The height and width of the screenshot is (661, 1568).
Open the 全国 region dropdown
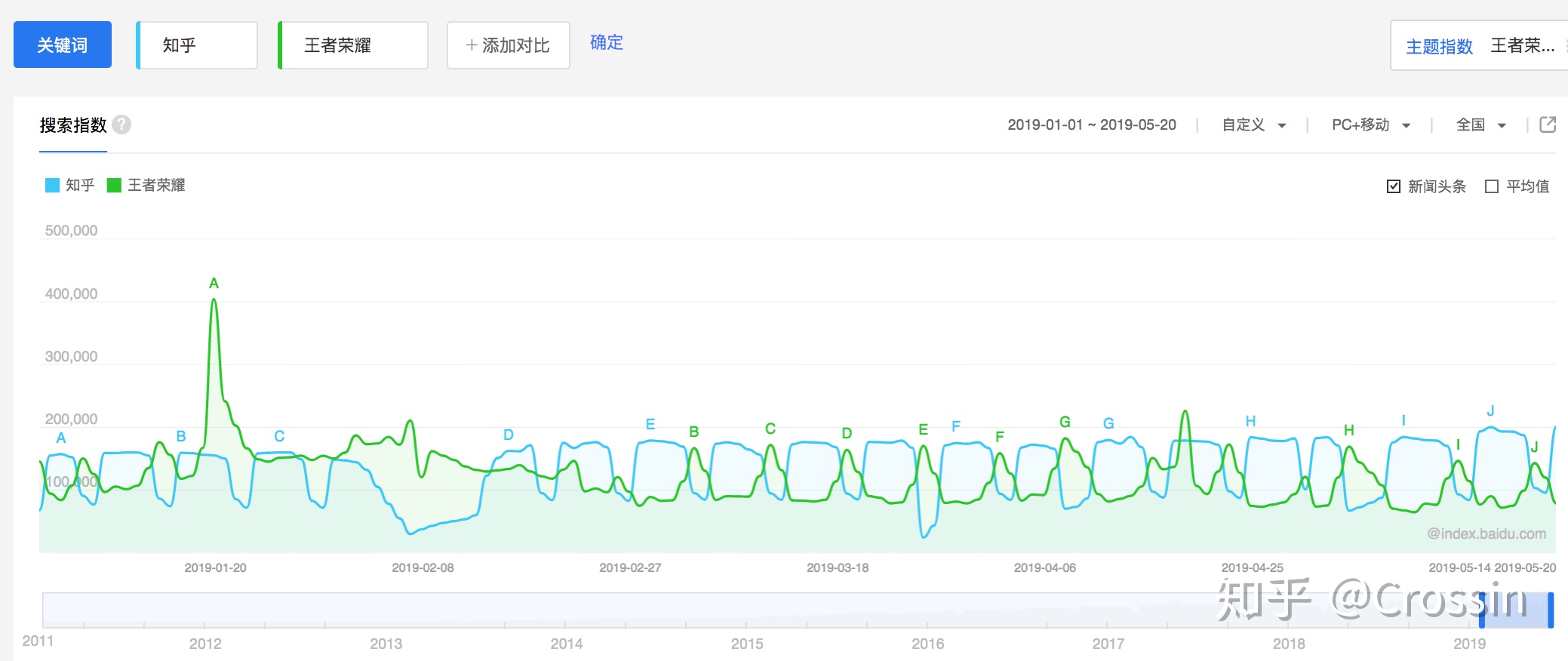tap(1480, 125)
